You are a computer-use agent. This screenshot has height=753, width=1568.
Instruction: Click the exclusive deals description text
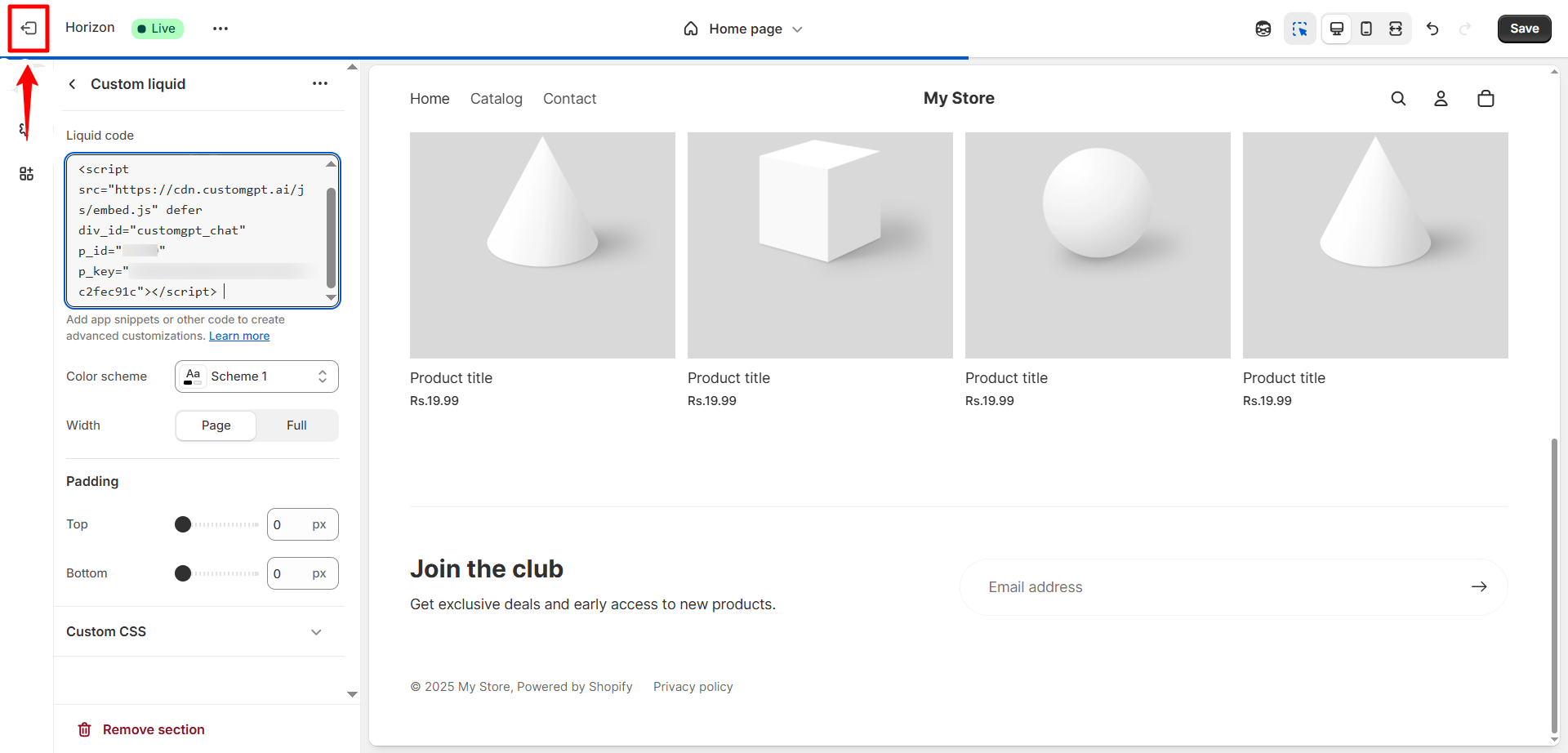point(593,604)
